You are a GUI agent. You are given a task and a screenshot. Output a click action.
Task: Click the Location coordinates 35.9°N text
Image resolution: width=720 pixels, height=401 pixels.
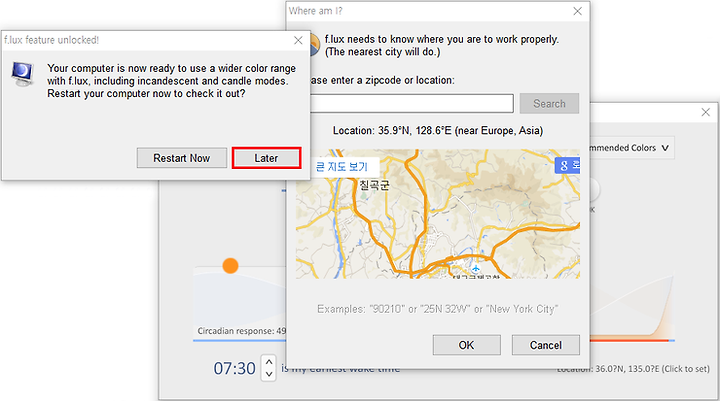pos(438,130)
